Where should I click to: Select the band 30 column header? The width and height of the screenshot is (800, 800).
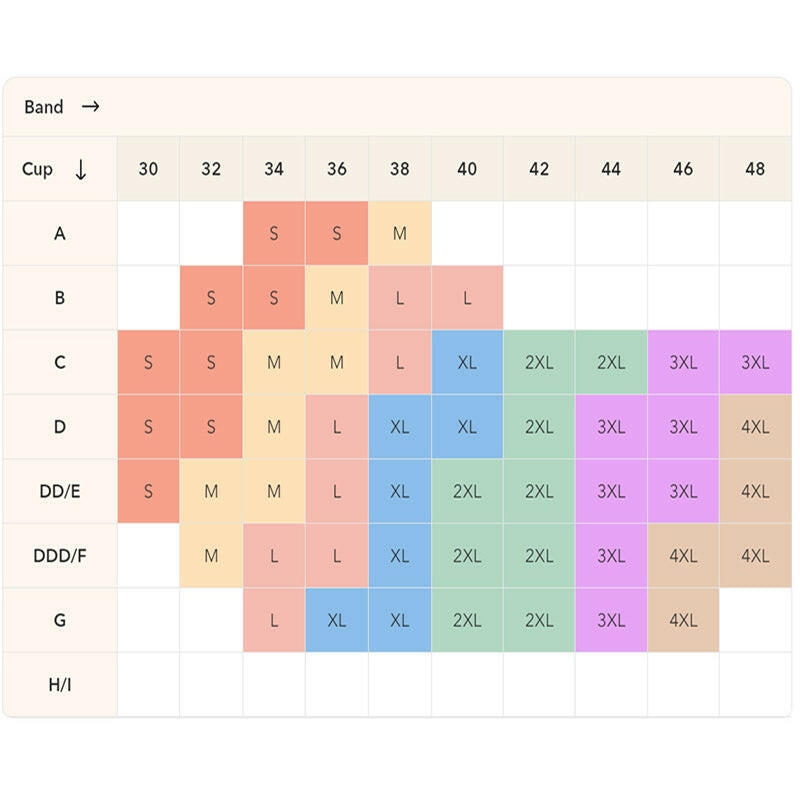[148, 169]
